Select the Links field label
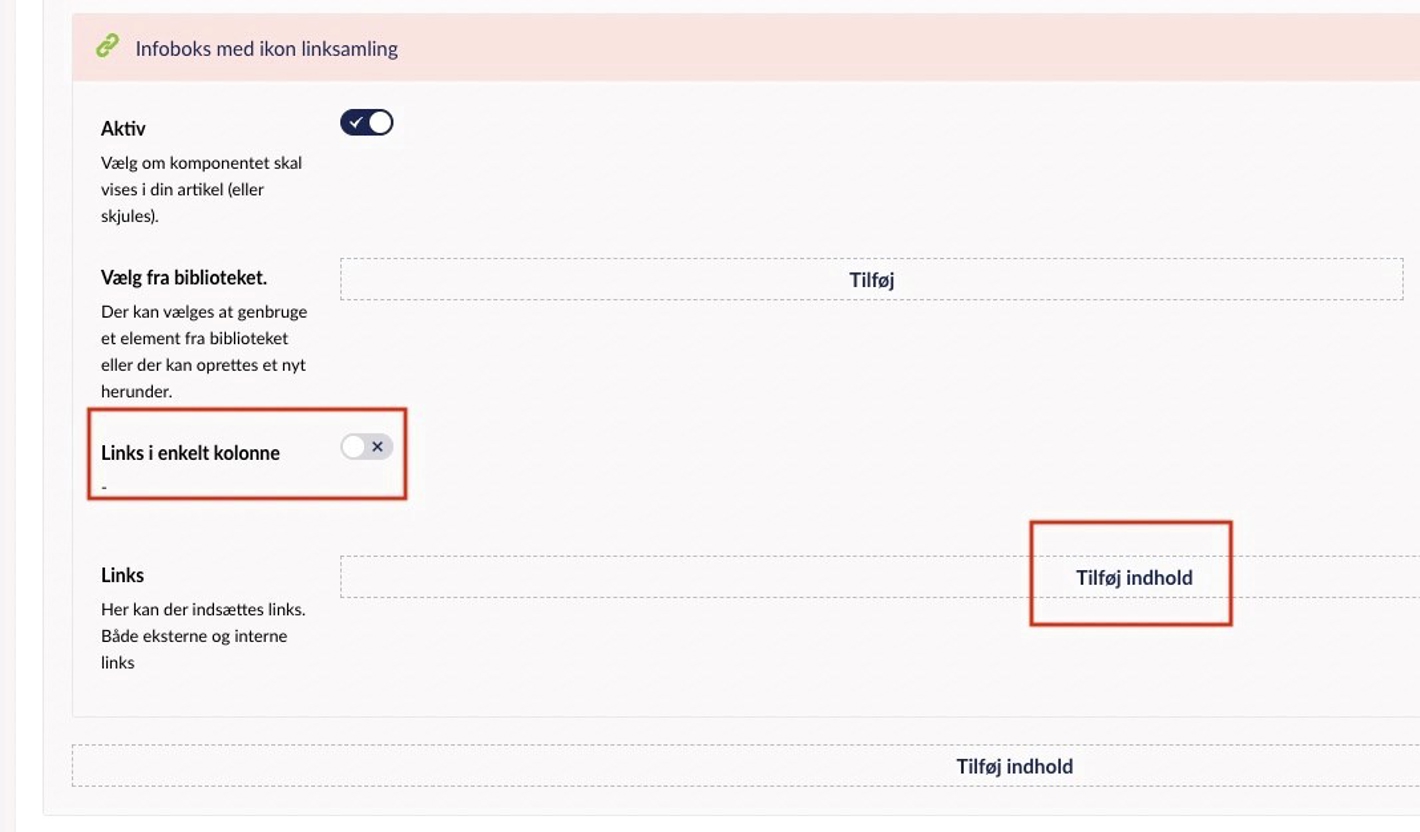1420x832 pixels. (122, 575)
